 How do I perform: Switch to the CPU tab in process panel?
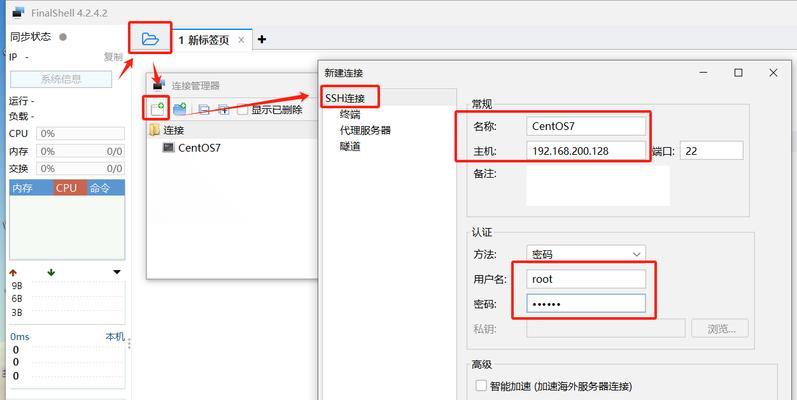click(x=70, y=188)
